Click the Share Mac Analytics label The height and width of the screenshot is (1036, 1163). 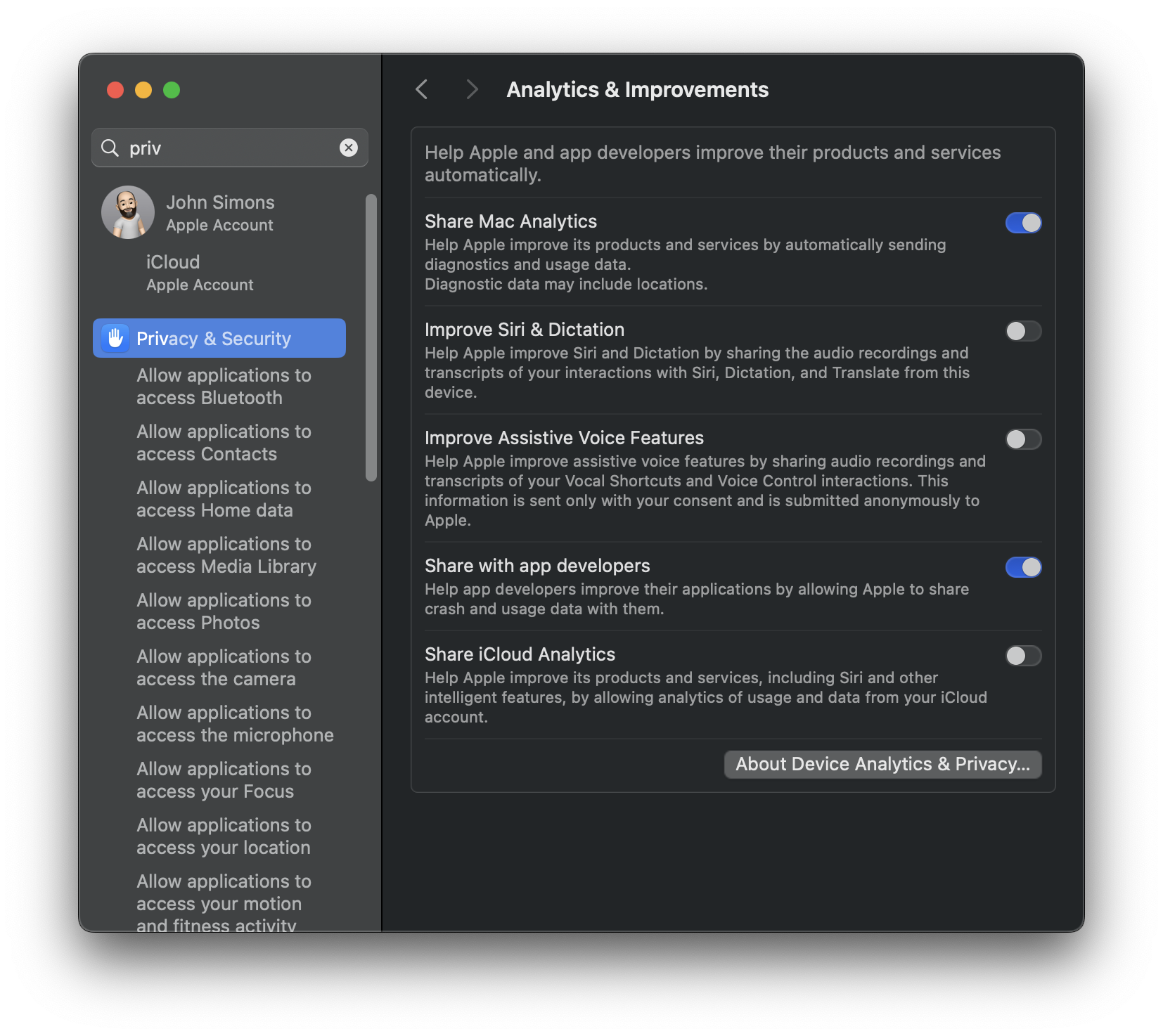click(x=510, y=221)
